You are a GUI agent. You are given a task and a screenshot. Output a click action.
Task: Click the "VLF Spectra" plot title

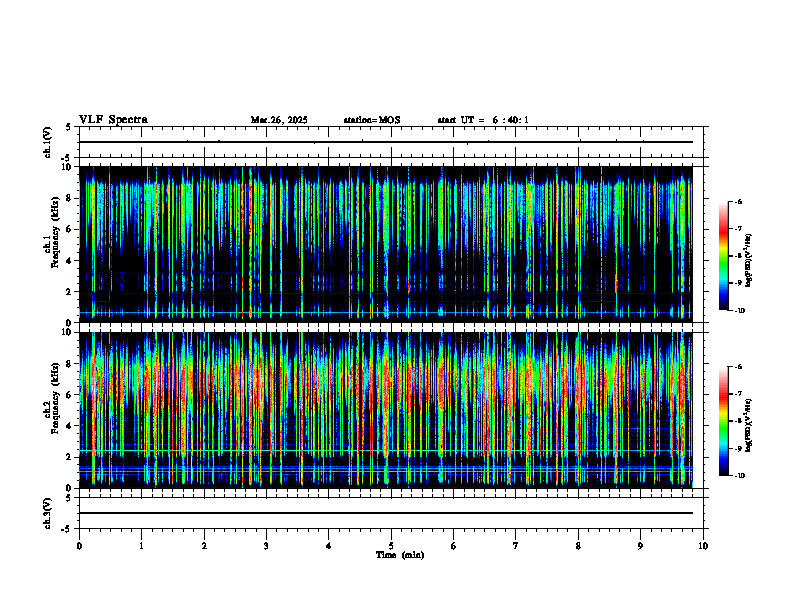[x=113, y=120]
